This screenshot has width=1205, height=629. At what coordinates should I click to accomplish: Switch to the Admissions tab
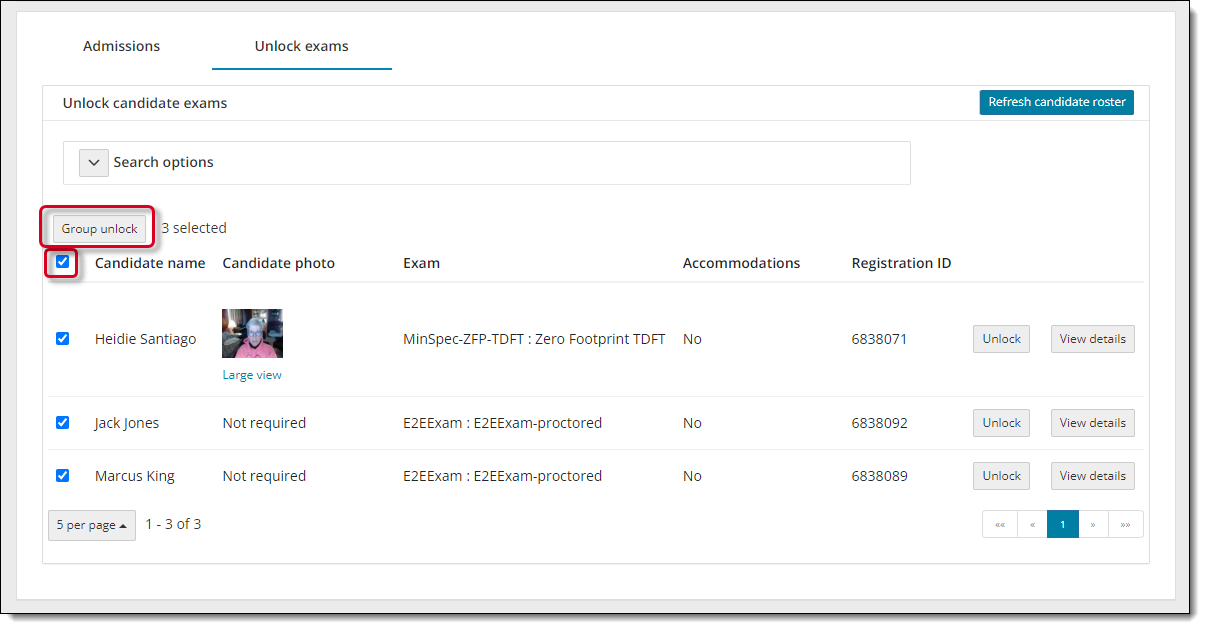121,46
